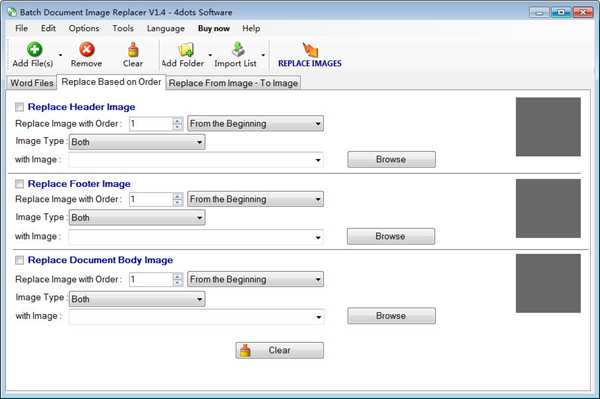Open the Help menu
The width and height of the screenshot is (600, 399).
(x=251, y=28)
